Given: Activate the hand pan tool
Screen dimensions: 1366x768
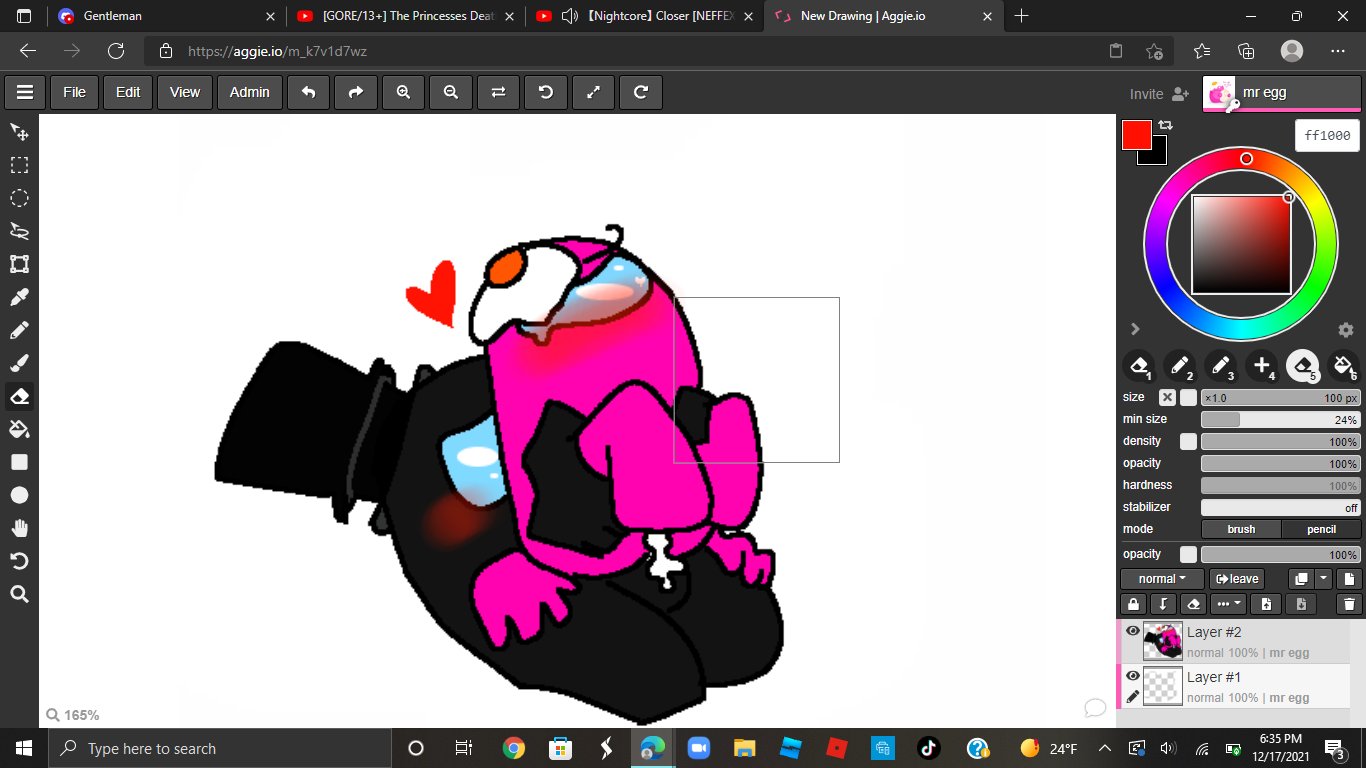Looking at the screenshot, I should click(x=19, y=528).
